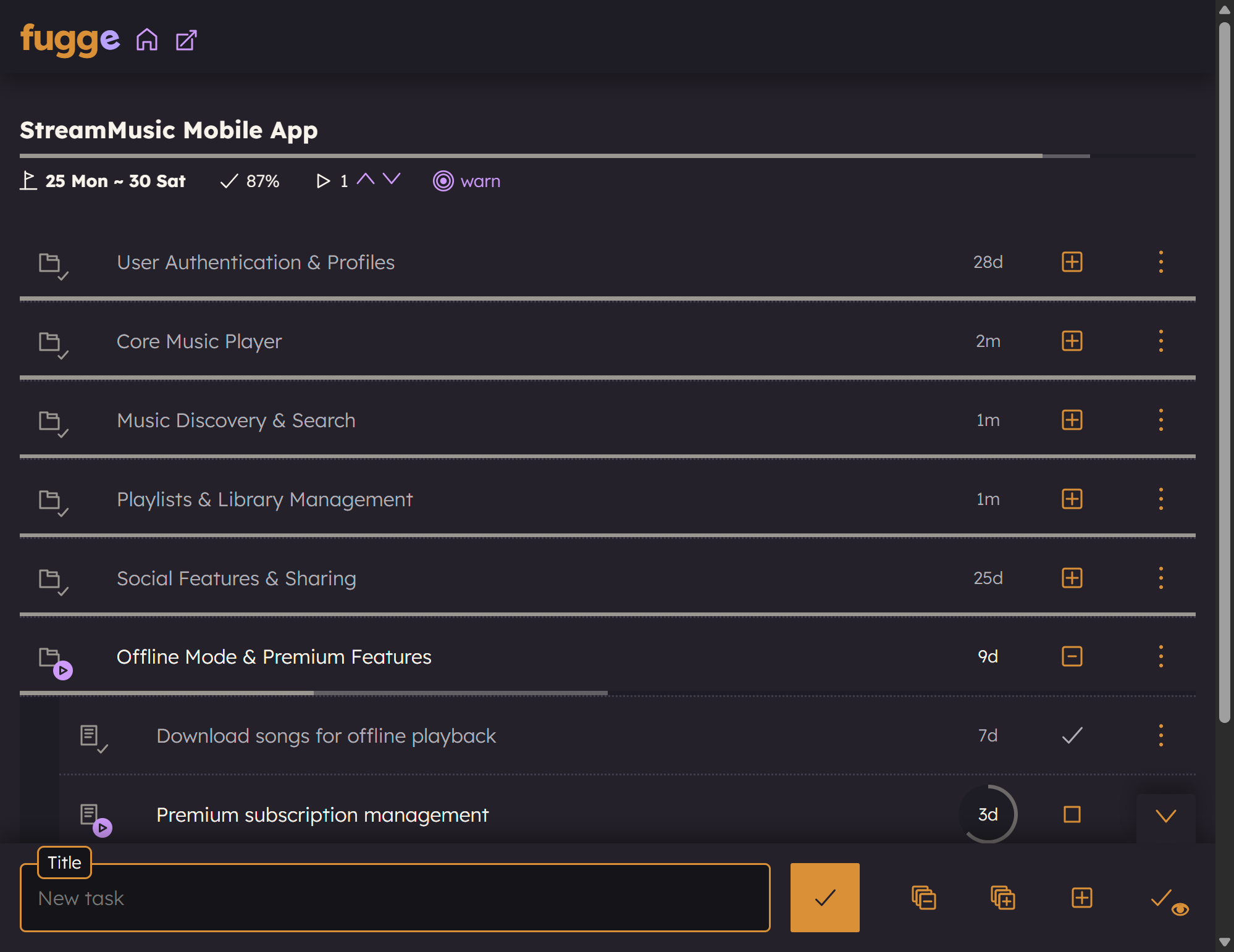Open three-dot menu for Music Discovery & Search
The width and height of the screenshot is (1234, 952).
click(x=1161, y=420)
